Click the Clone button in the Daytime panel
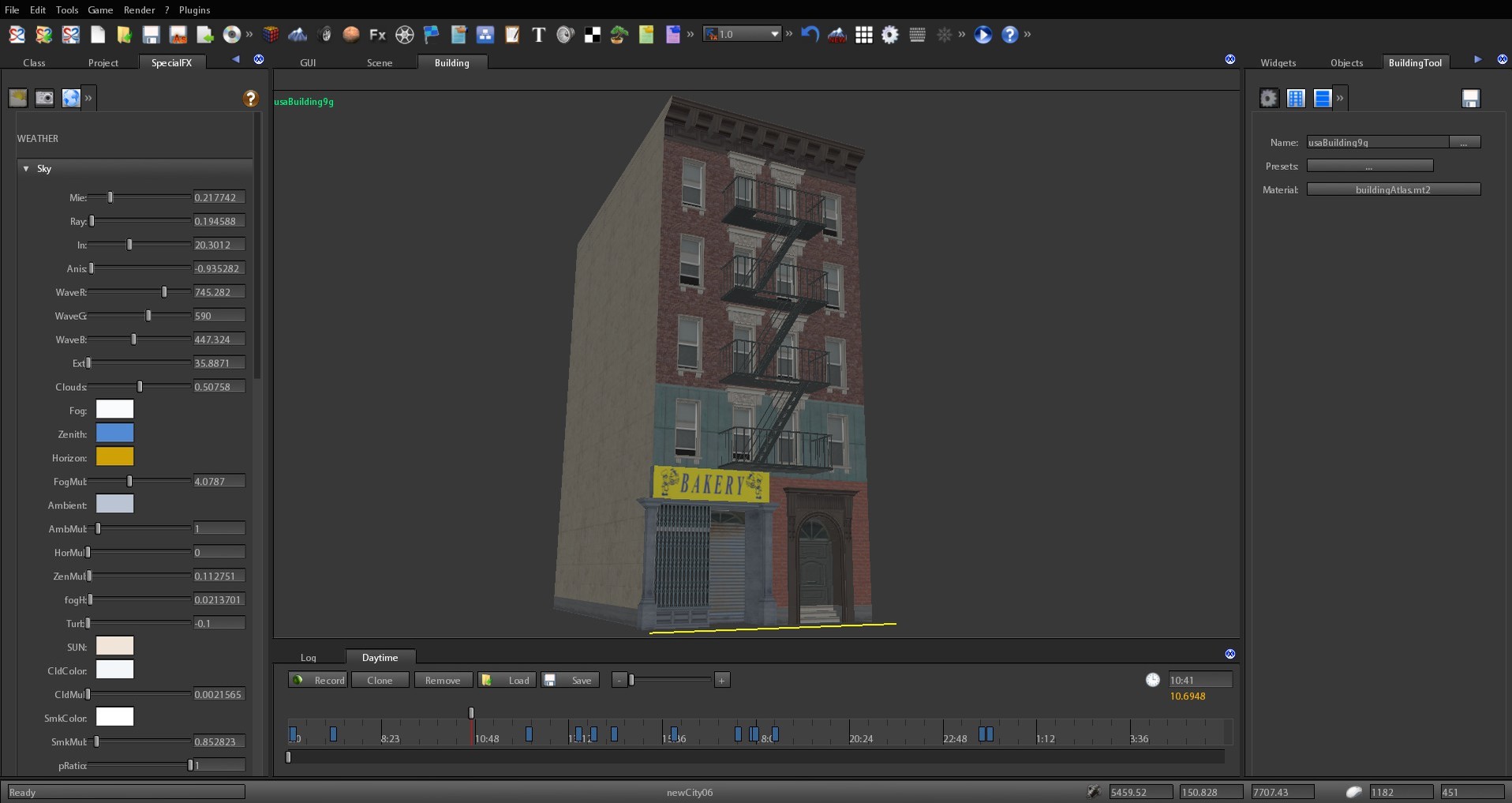The width and height of the screenshot is (1512, 803). (x=380, y=680)
